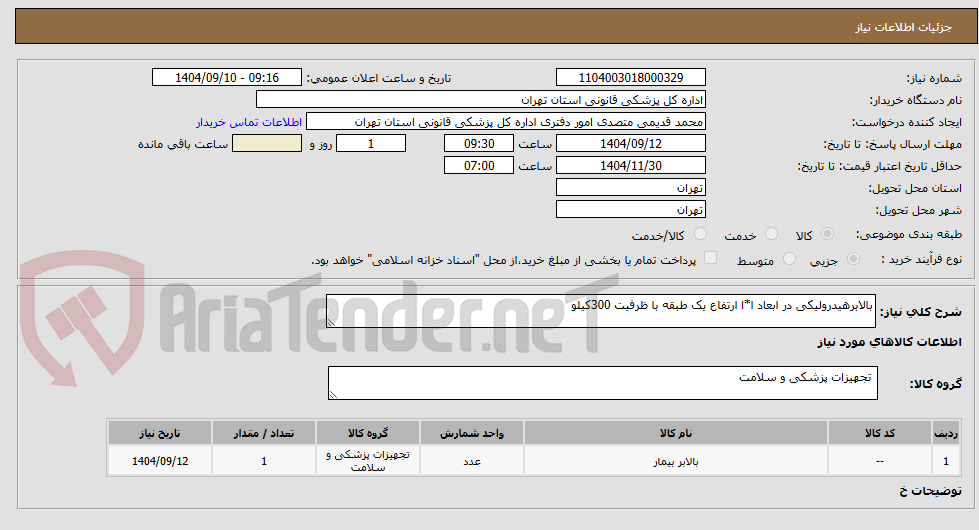Click the گروه کالا textarea
The height and width of the screenshot is (530, 979).
click(603, 383)
